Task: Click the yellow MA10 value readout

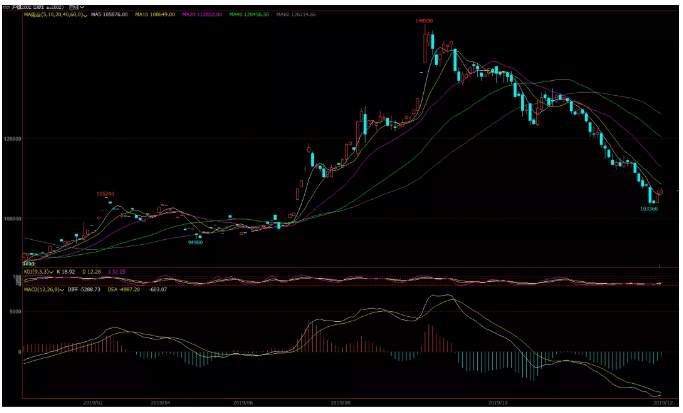Action: tap(155, 14)
